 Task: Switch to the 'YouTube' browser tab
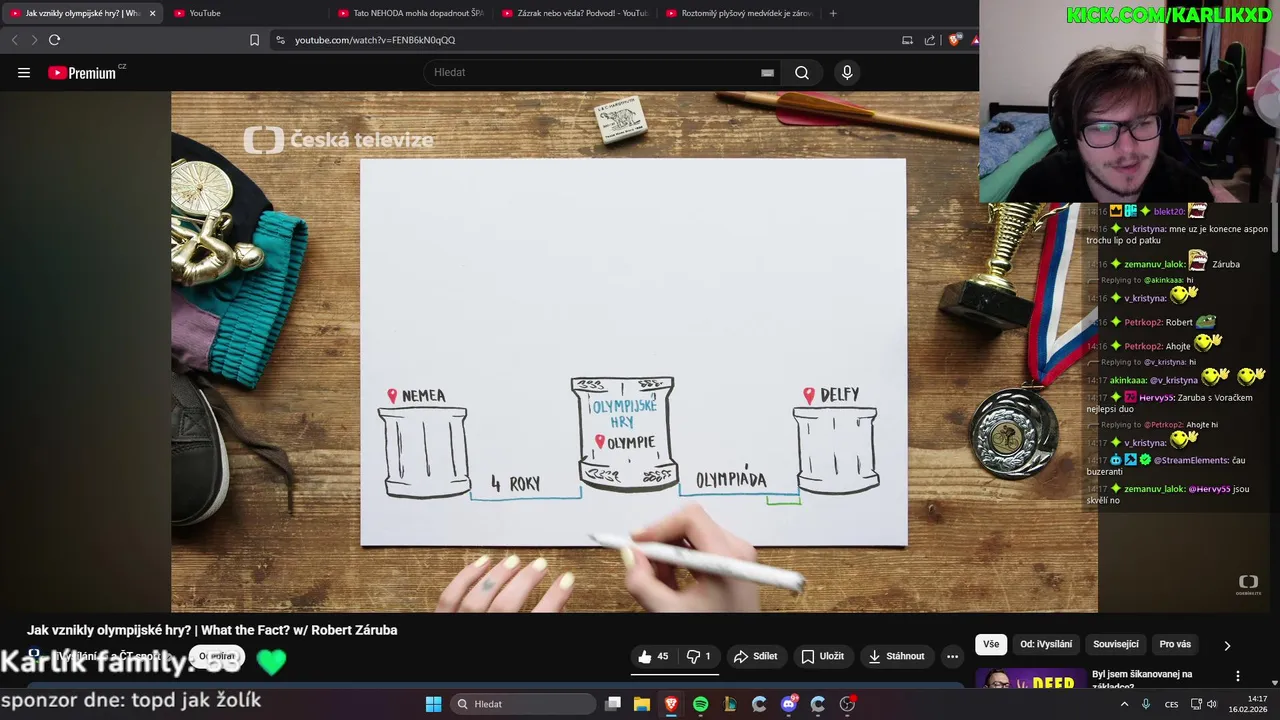click(246, 13)
